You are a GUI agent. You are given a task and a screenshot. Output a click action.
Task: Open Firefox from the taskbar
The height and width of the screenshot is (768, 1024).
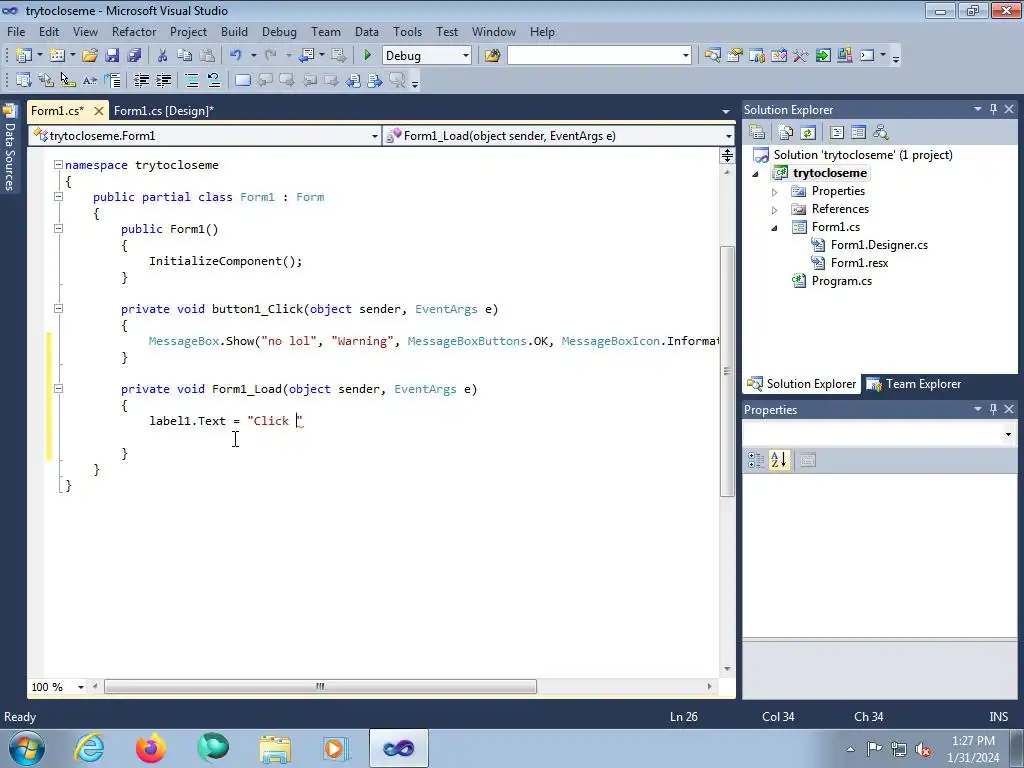click(150, 748)
